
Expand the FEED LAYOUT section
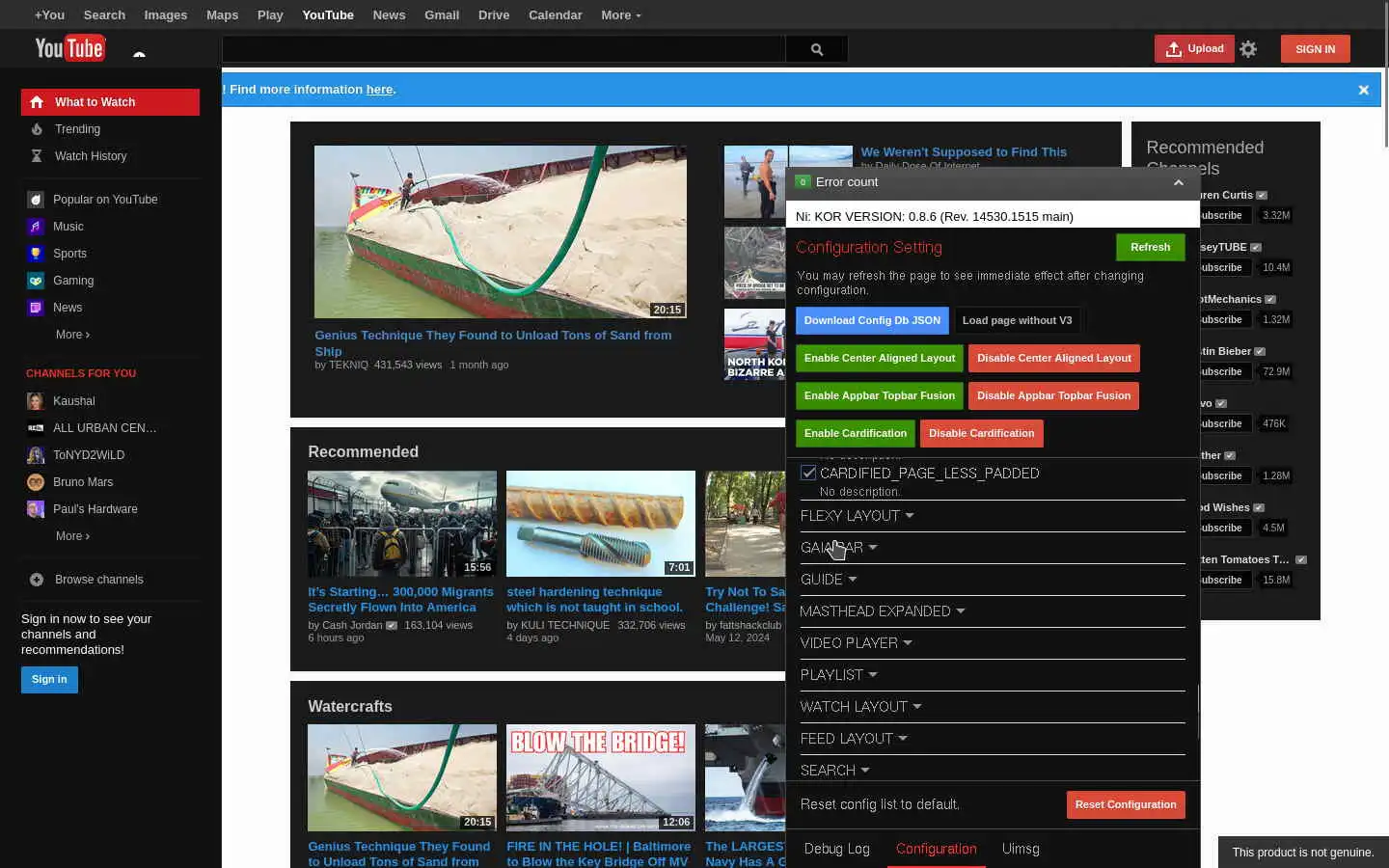pos(854,739)
